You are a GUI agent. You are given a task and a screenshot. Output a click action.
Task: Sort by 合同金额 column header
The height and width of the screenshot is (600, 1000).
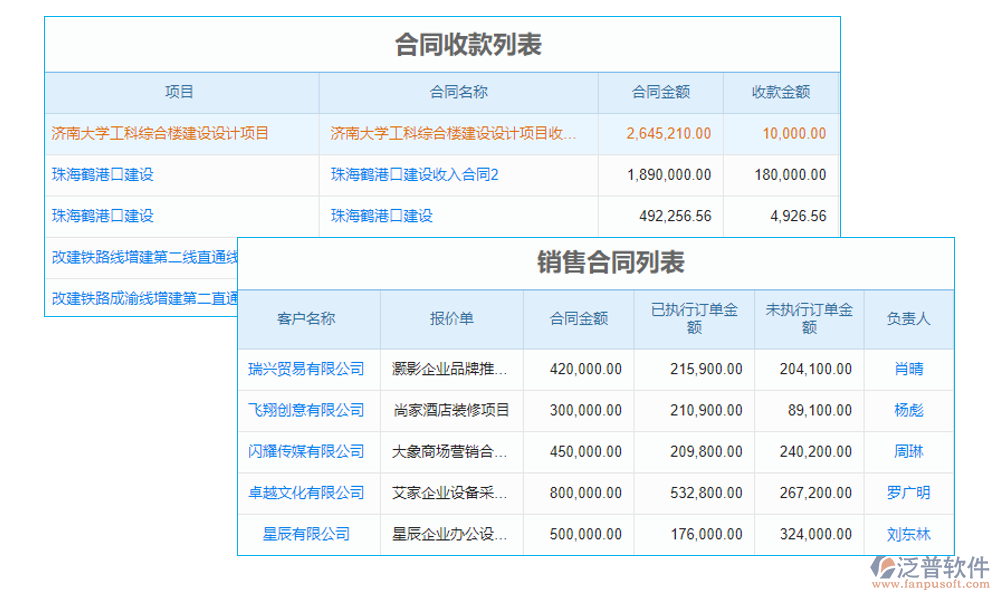[x=661, y=91]
